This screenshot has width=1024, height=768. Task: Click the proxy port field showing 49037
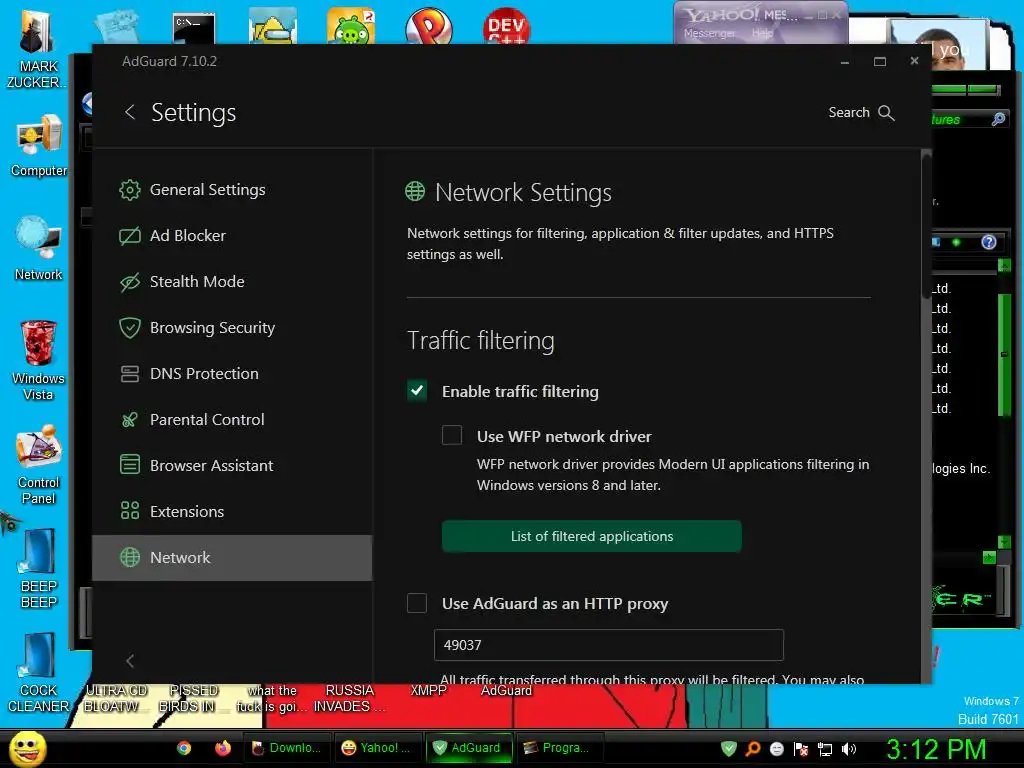609,645
